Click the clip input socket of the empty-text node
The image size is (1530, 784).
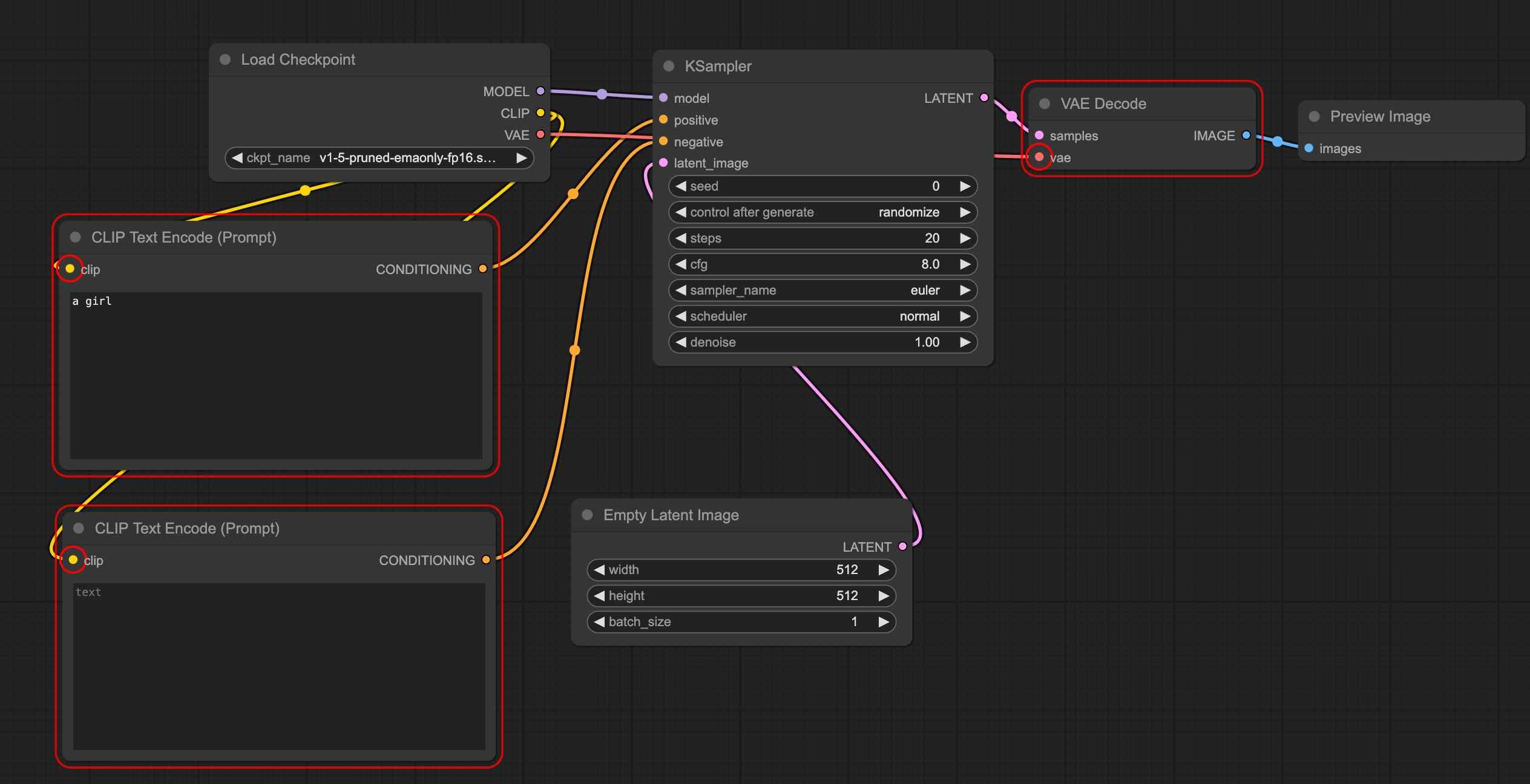coord(73,560)
